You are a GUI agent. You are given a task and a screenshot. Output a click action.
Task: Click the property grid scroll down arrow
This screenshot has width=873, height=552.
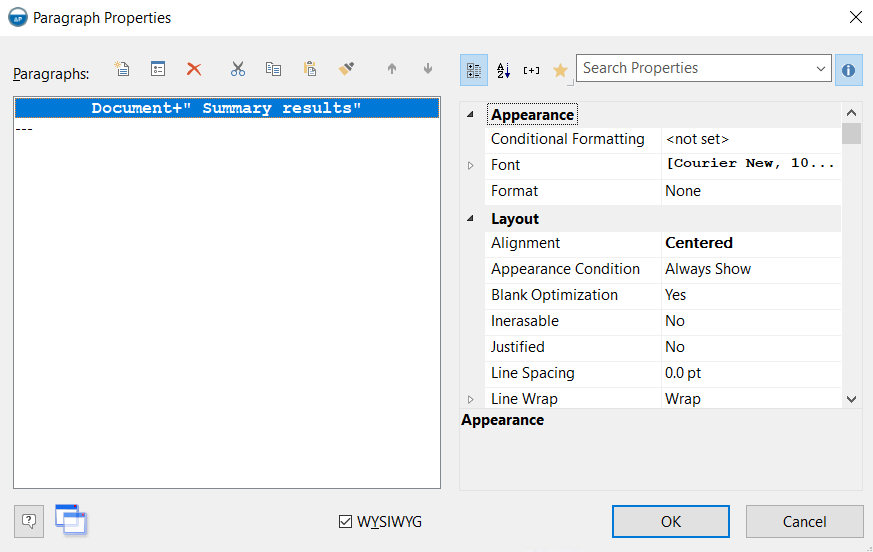pyautogui.click(x=851, y=399)
